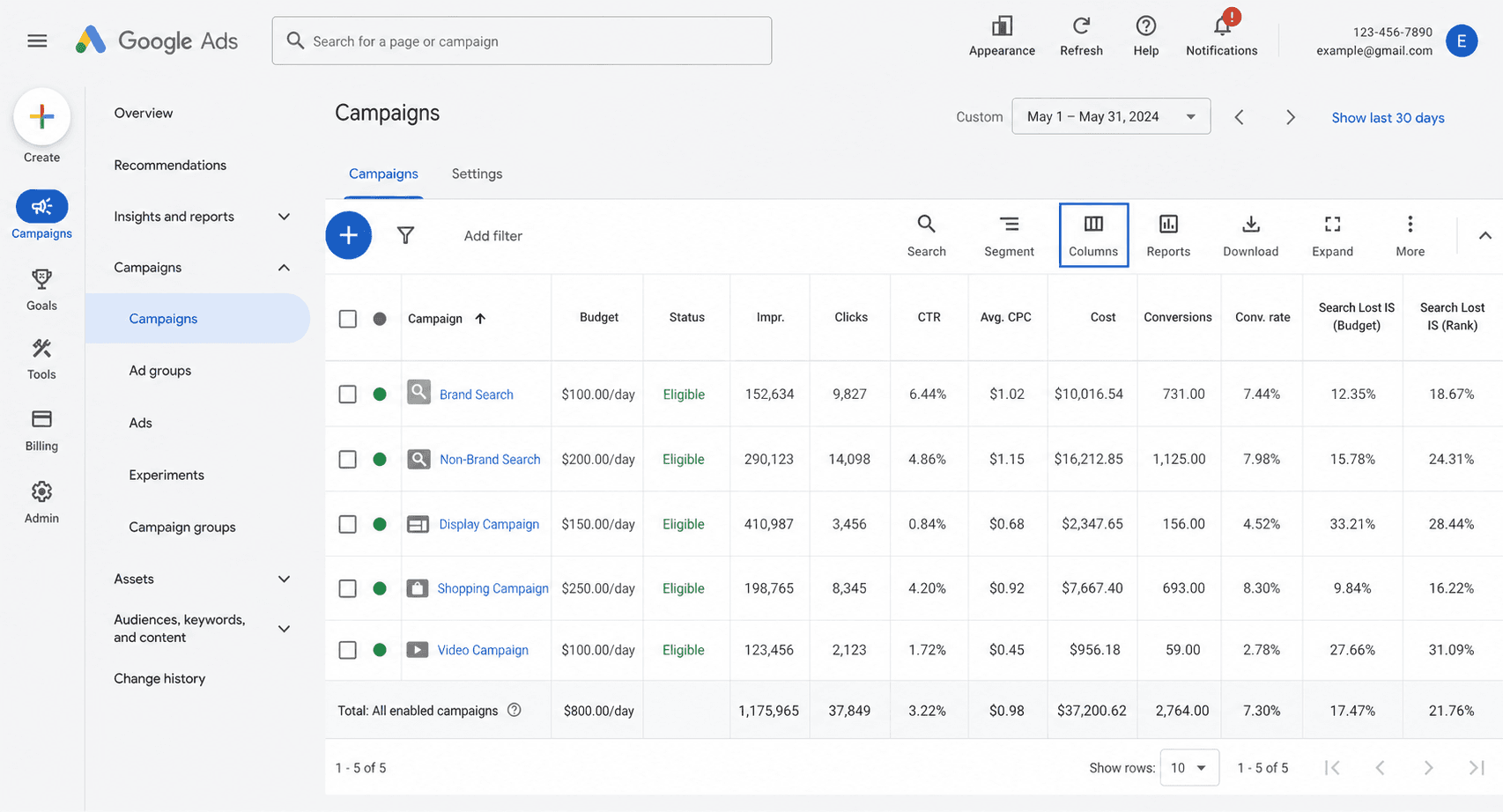Viewport: 1503px width, 812px height.
Task: Click the Google Ads logo
Action: point(157,41)
